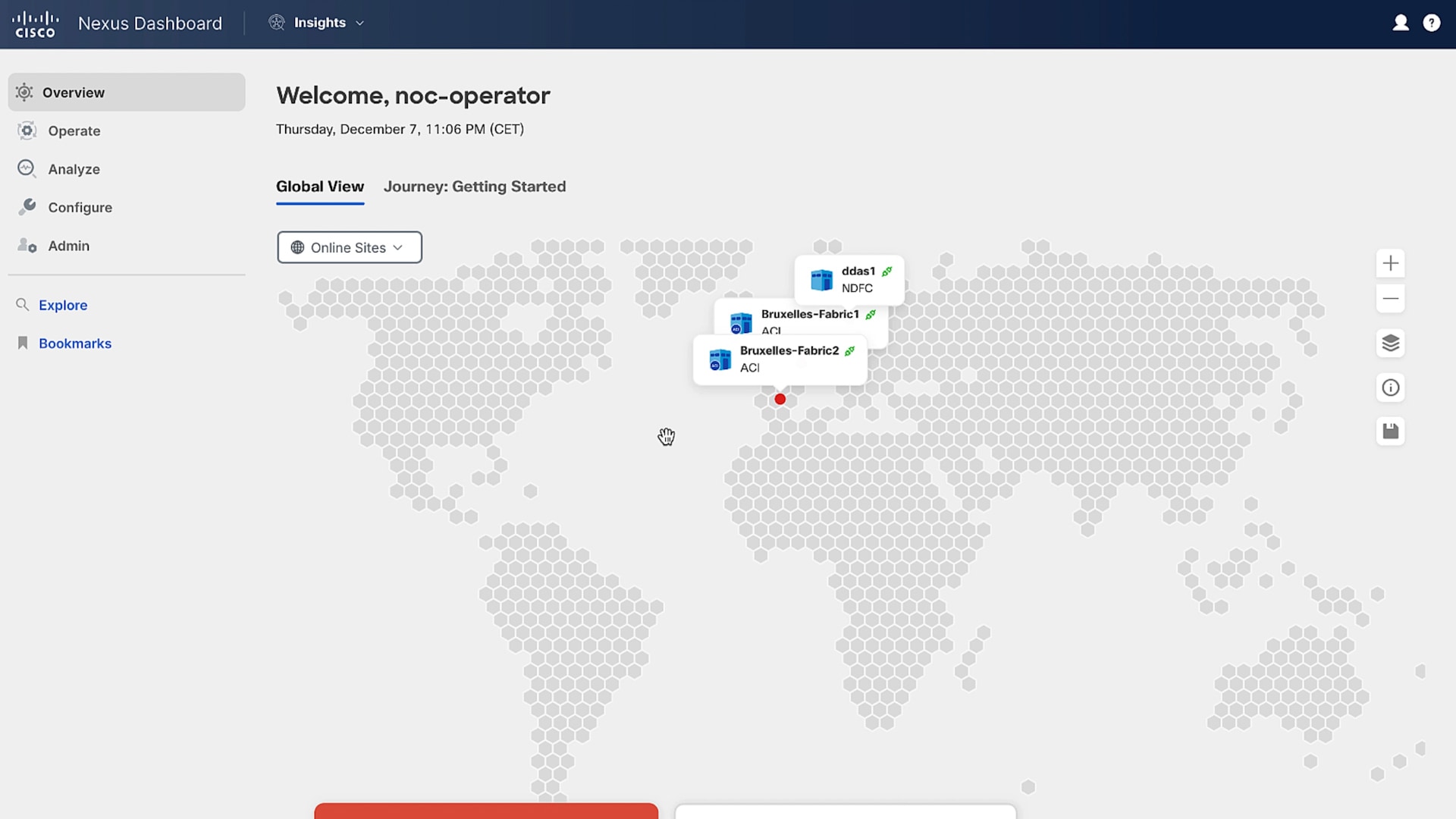Click the map info icon
This screenshot has width=1456, height=819.
pyautogui.click(x=1390, y=388)
